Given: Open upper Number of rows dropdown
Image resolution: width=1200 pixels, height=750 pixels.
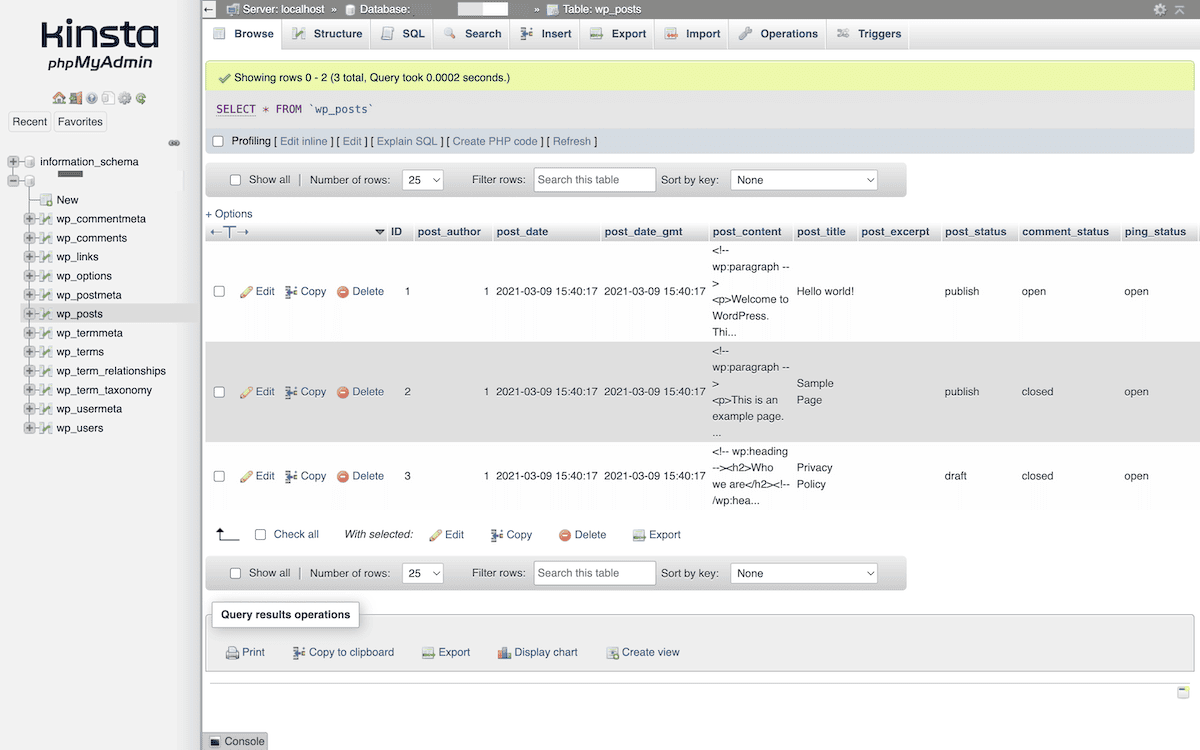Looking at the screenshot, I should [423, 180].
